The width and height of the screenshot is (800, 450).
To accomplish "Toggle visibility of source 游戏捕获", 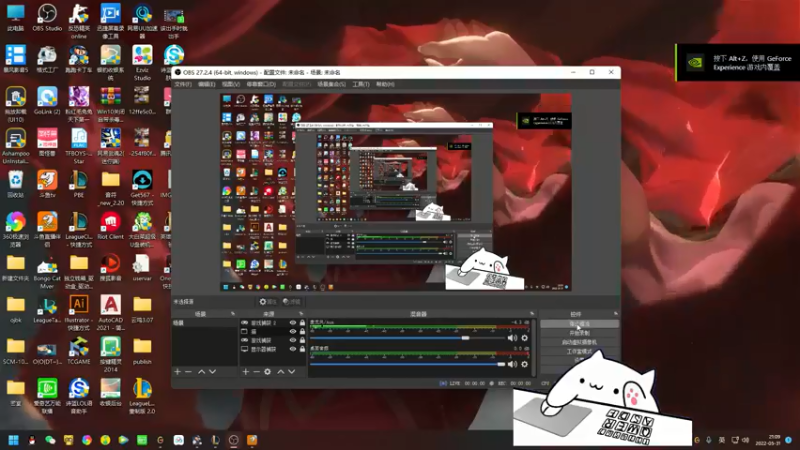I will tap(293, 340).
